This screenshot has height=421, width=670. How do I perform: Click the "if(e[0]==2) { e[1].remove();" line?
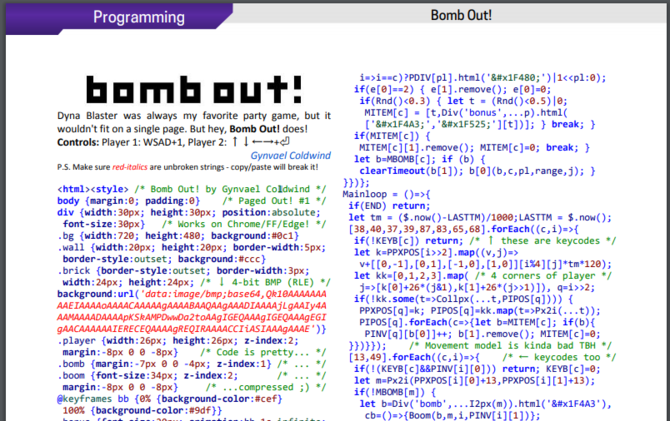click(x=453, y=89)
